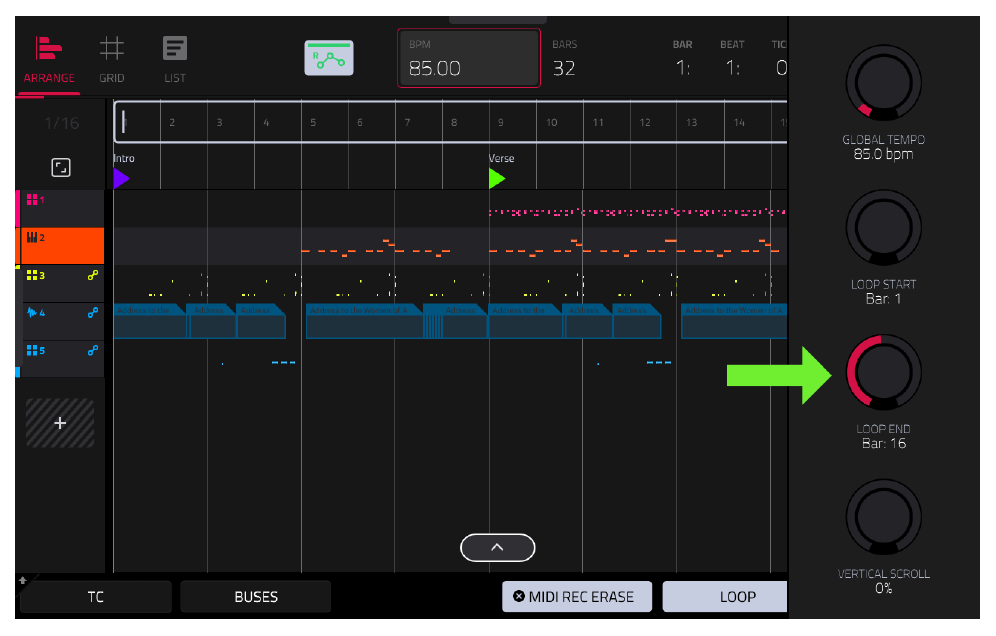996x636 pixels.
Task: Click the Vertical Scroll knob
Action: [x=884, y=517]
